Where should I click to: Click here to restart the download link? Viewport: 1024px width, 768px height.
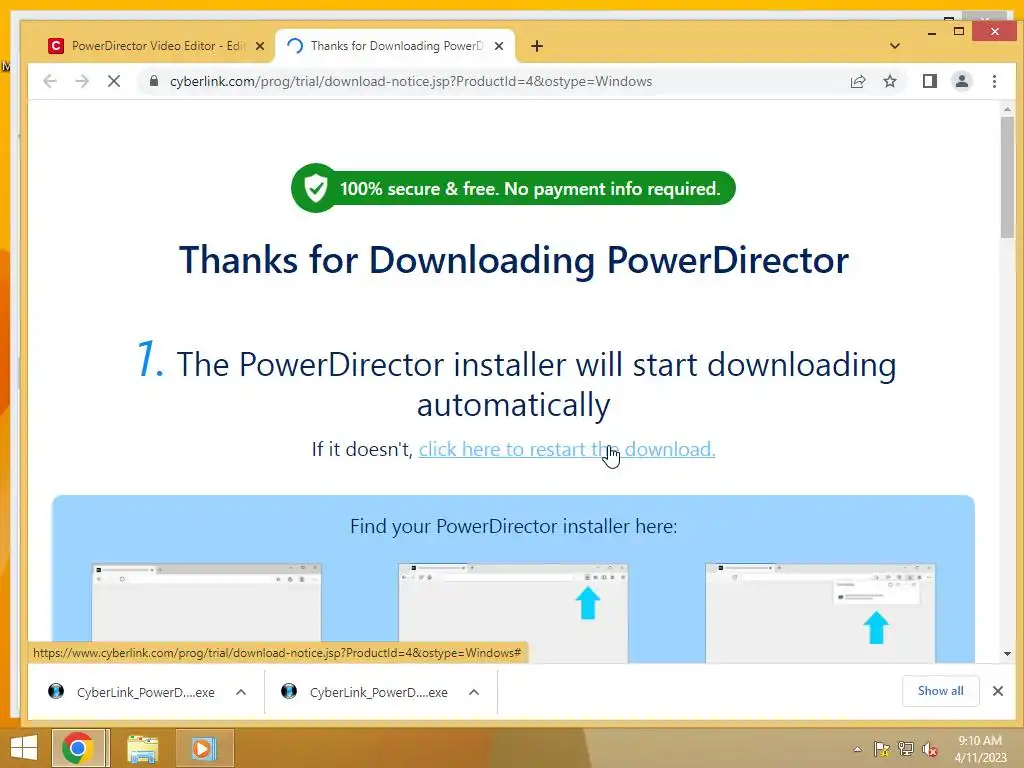tap(567, 449)
